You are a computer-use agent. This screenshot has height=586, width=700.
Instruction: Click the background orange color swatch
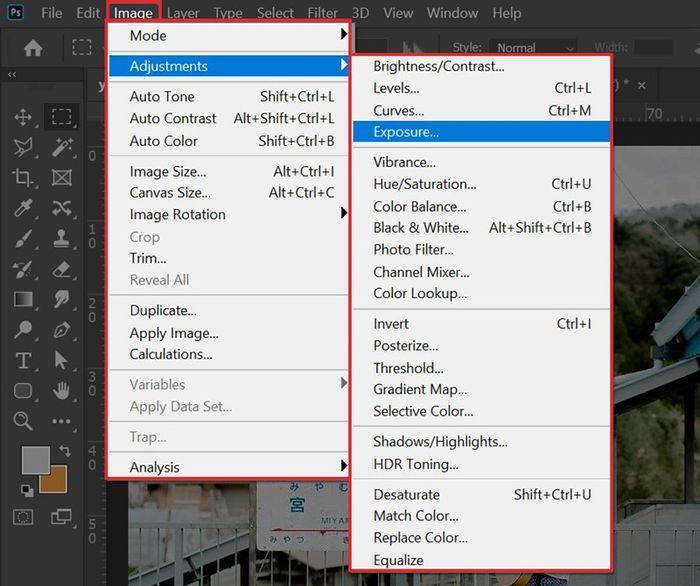point(57,483)
